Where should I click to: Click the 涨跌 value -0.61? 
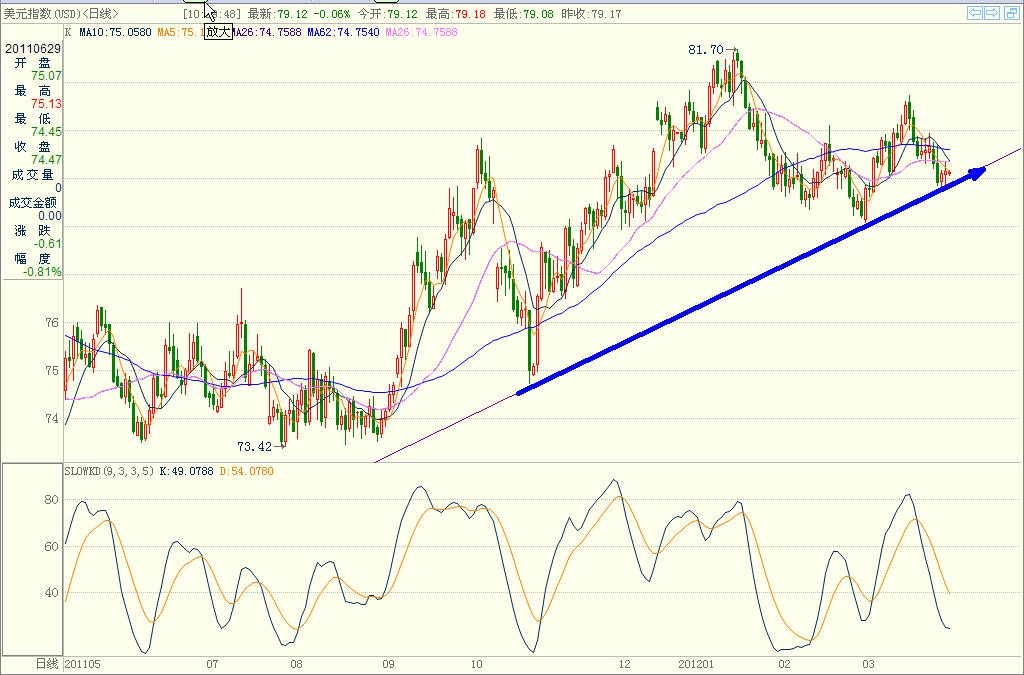coord(48,244)
